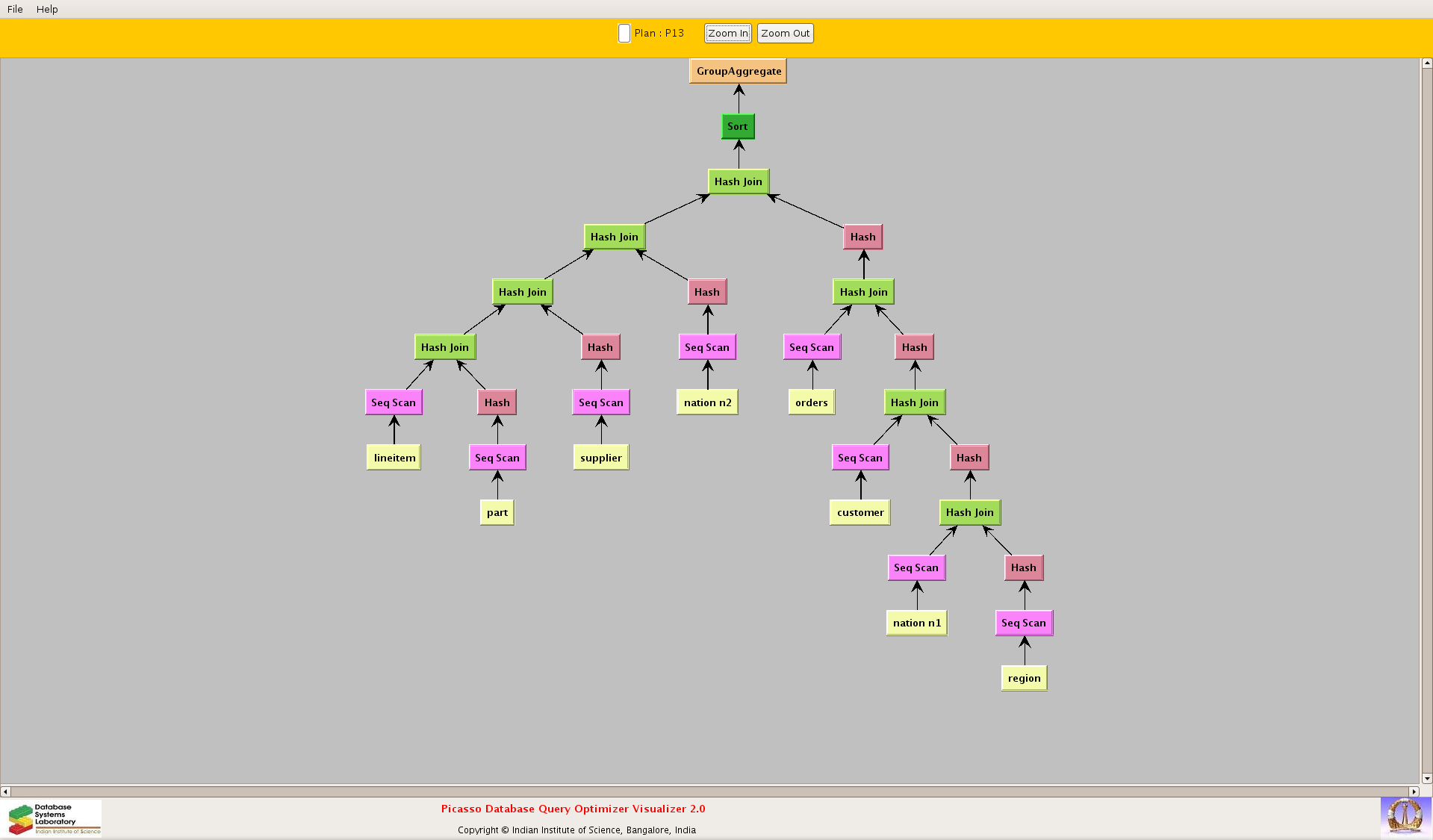Viewport: 1433px width, 840px height.
Task: Click the topmost Hash Join node under Sort
Action: [x=738, y=181]
